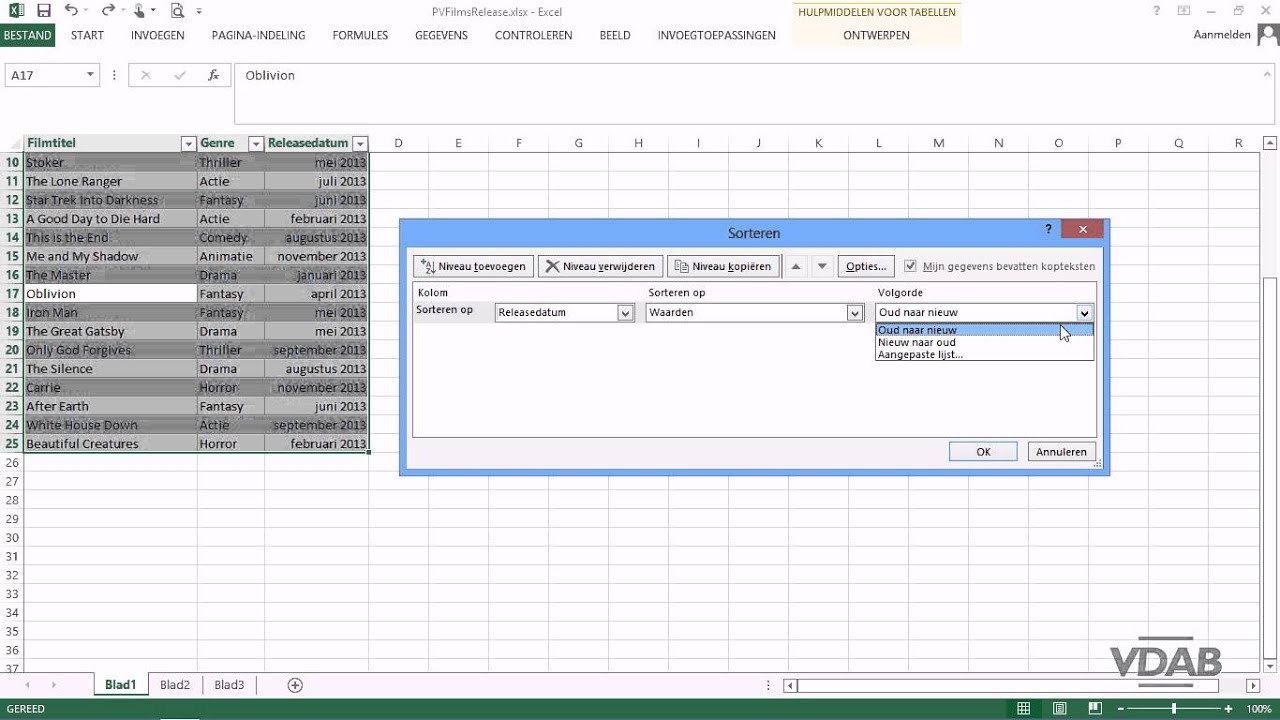Confirm sort with OK button

tap(983, 452)
